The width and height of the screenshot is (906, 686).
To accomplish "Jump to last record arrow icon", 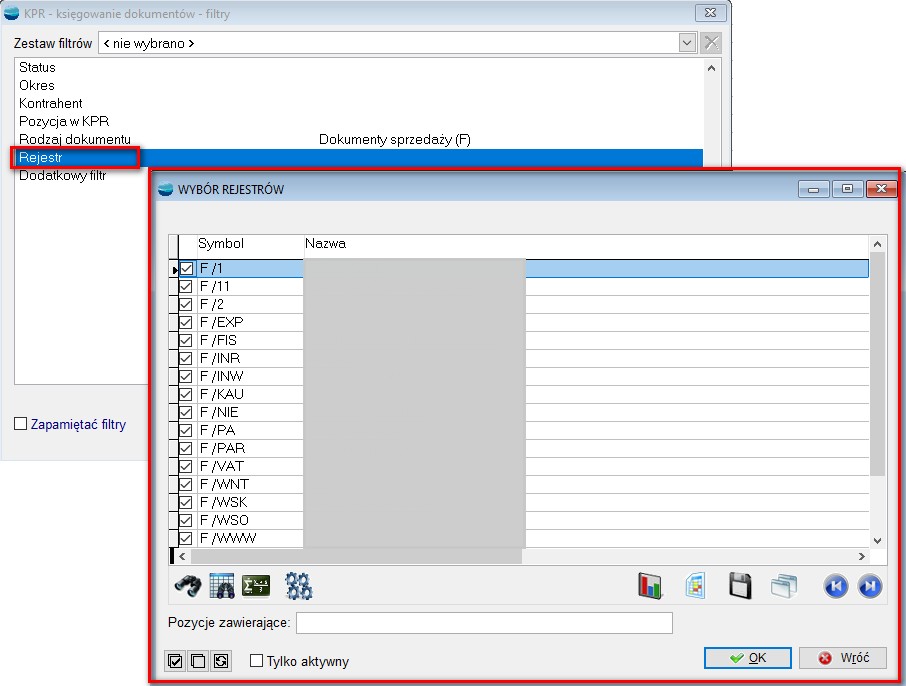I will [870, 586].
